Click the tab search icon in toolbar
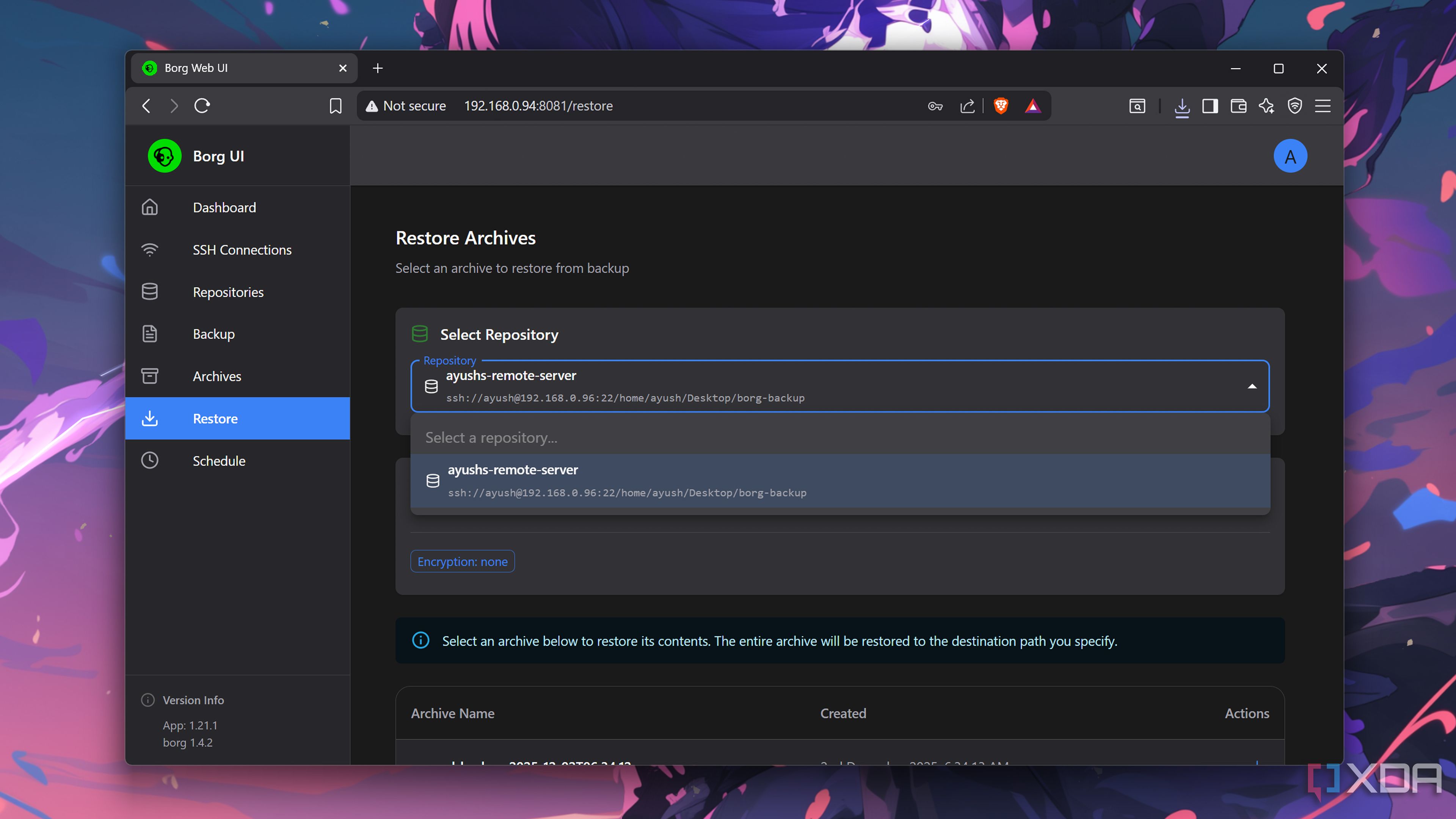 [x=1137, y=106]
